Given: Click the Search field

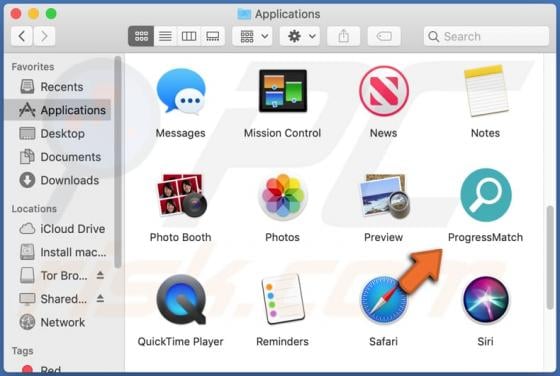Looking at the screenshot, I should pos(486,36).
